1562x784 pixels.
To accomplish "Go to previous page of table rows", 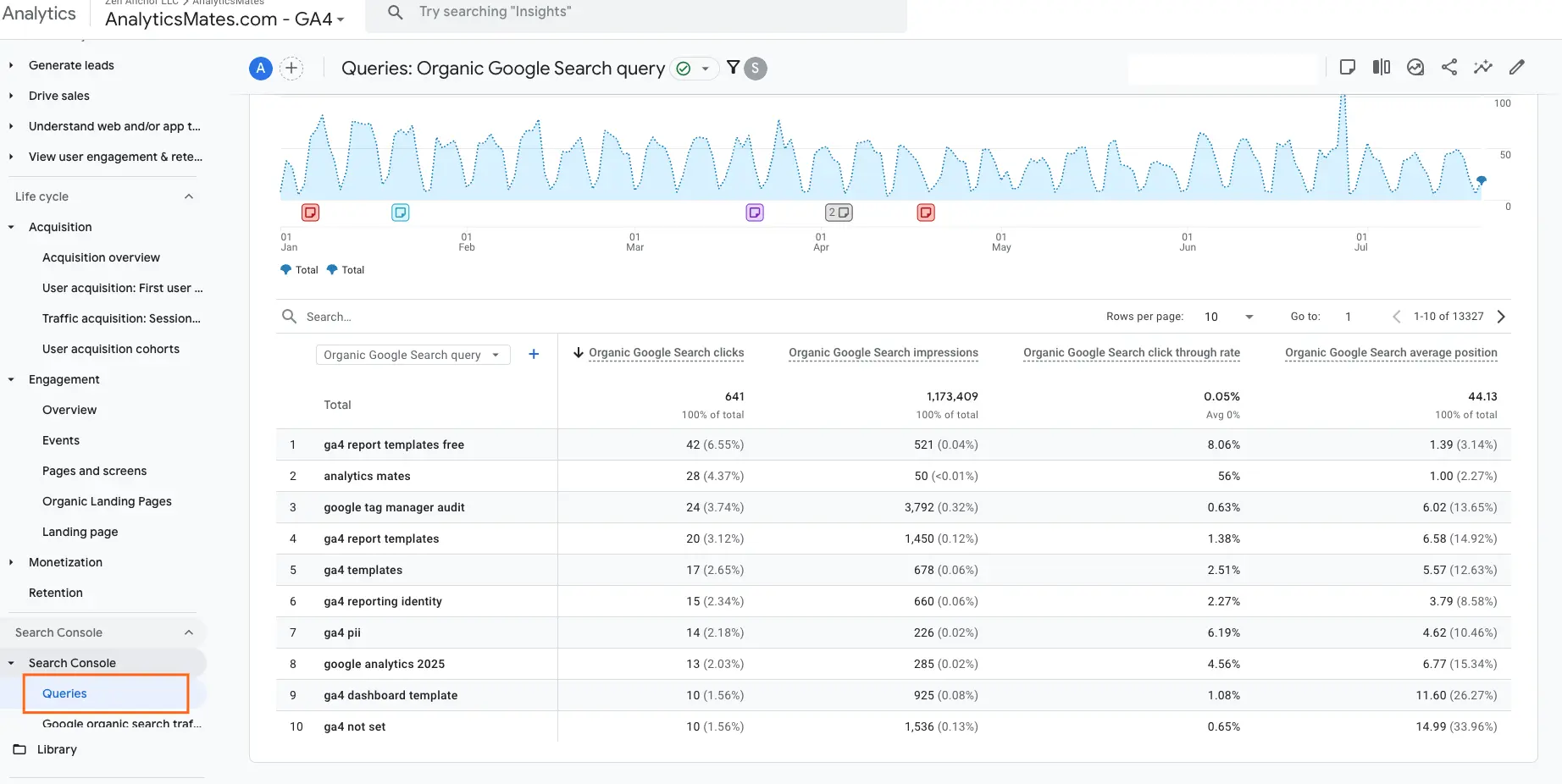I will (1396, 317).
